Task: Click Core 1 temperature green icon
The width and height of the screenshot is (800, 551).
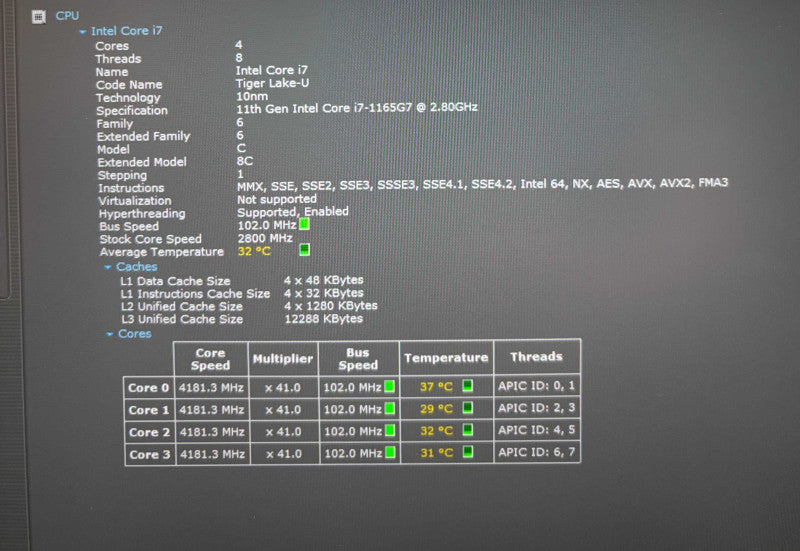Action: click(x=467, y=408)
